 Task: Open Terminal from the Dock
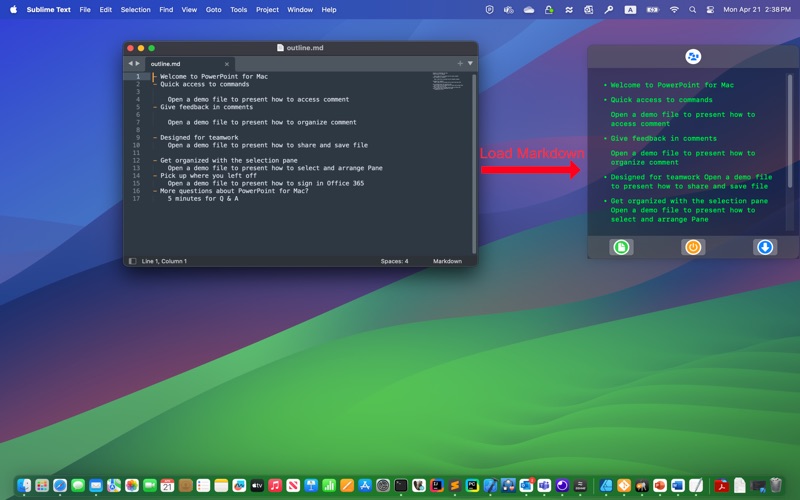pos(401,485)
